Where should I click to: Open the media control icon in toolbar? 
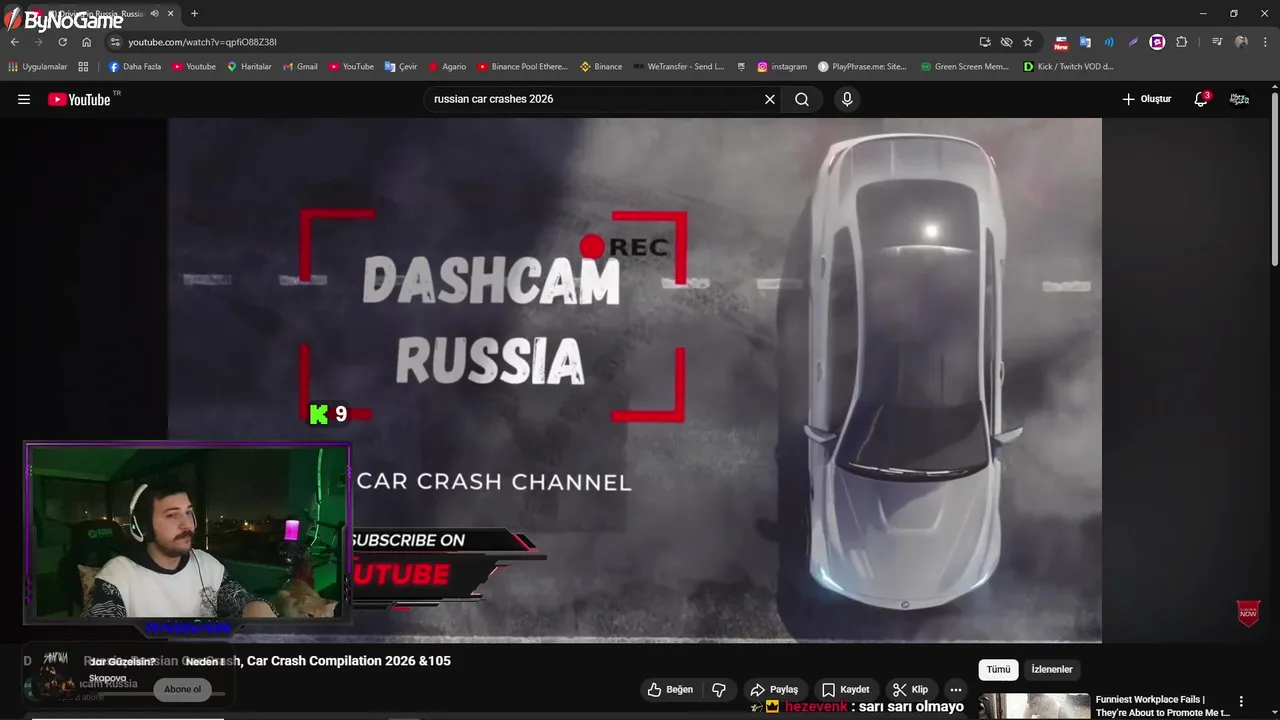click(x=1217, y=42)
